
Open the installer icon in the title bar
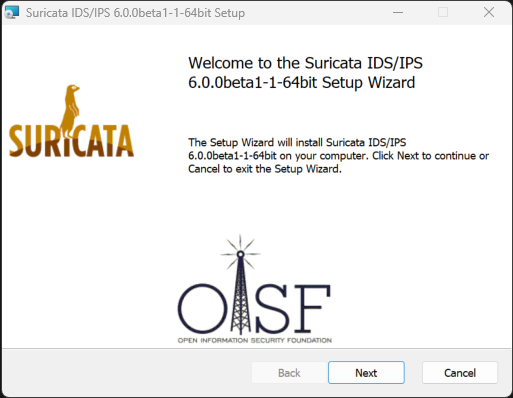(x=12, y=13)
